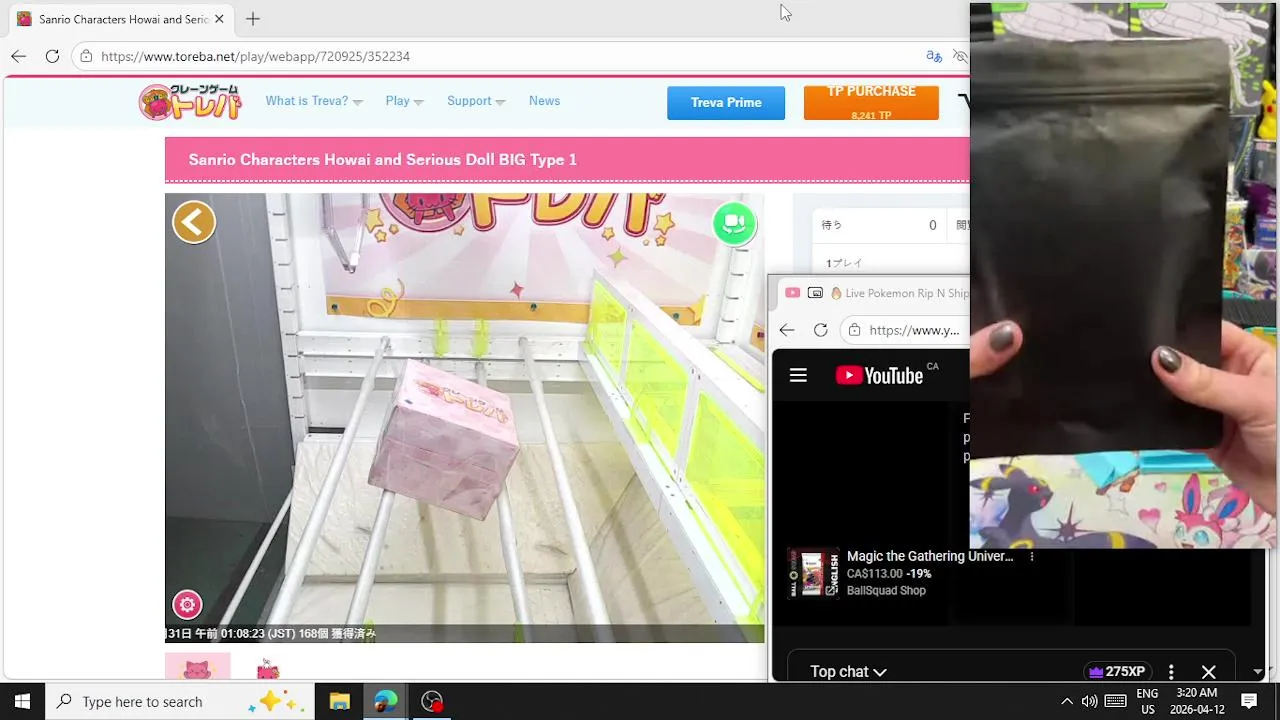This screenshot has width=1280, height=720.
Task: Click the YouTube window scrollbar down arrow
Action: point(1258,672)
